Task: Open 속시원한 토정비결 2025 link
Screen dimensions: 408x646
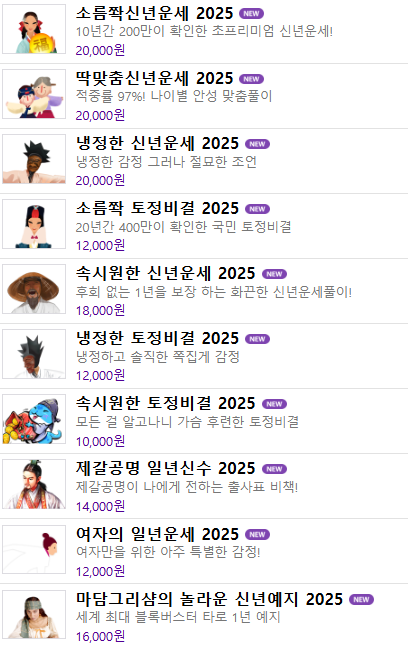Action: coord(166,403)
